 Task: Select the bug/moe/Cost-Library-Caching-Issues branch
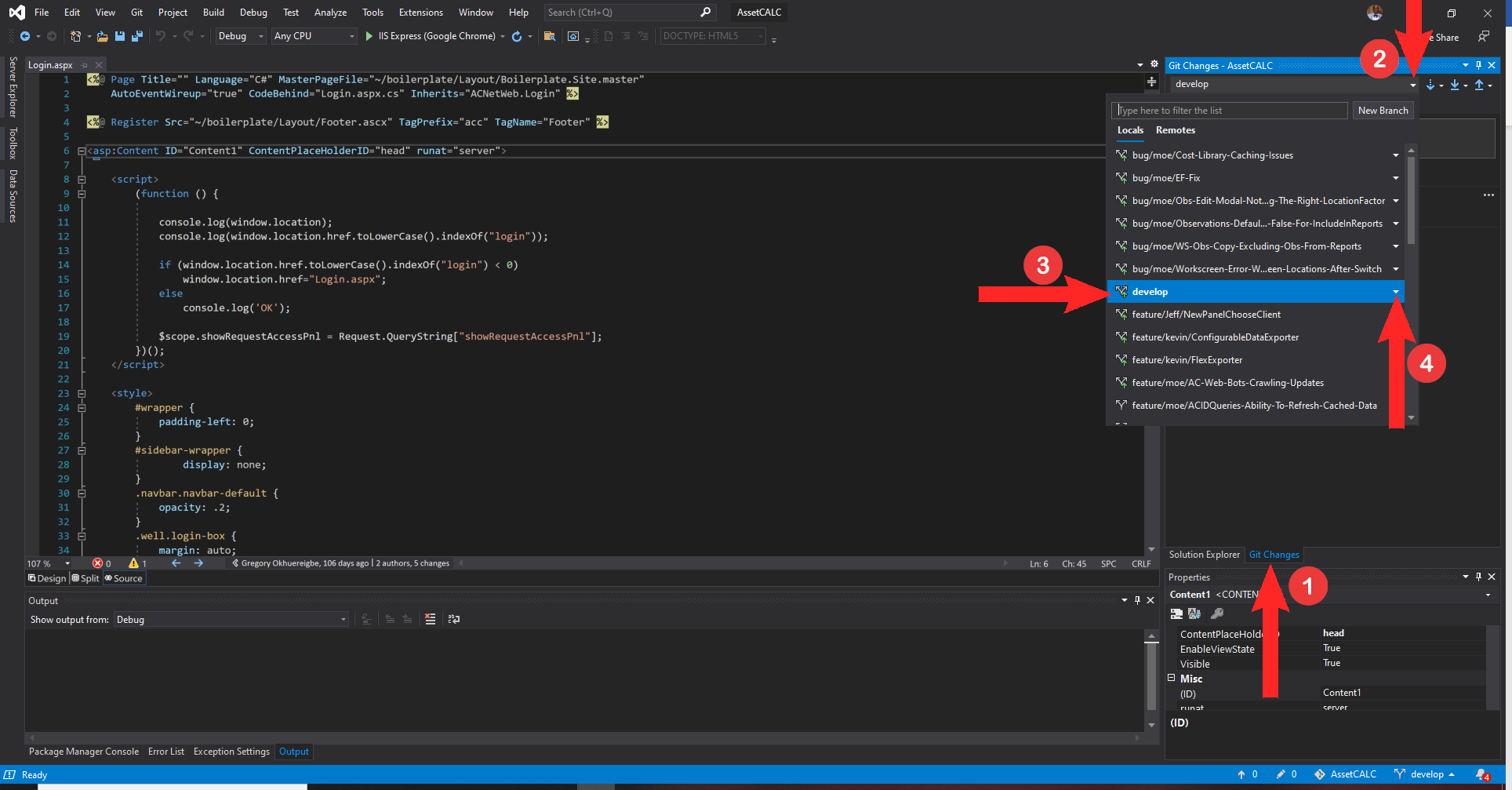(x=1212, y=155)
